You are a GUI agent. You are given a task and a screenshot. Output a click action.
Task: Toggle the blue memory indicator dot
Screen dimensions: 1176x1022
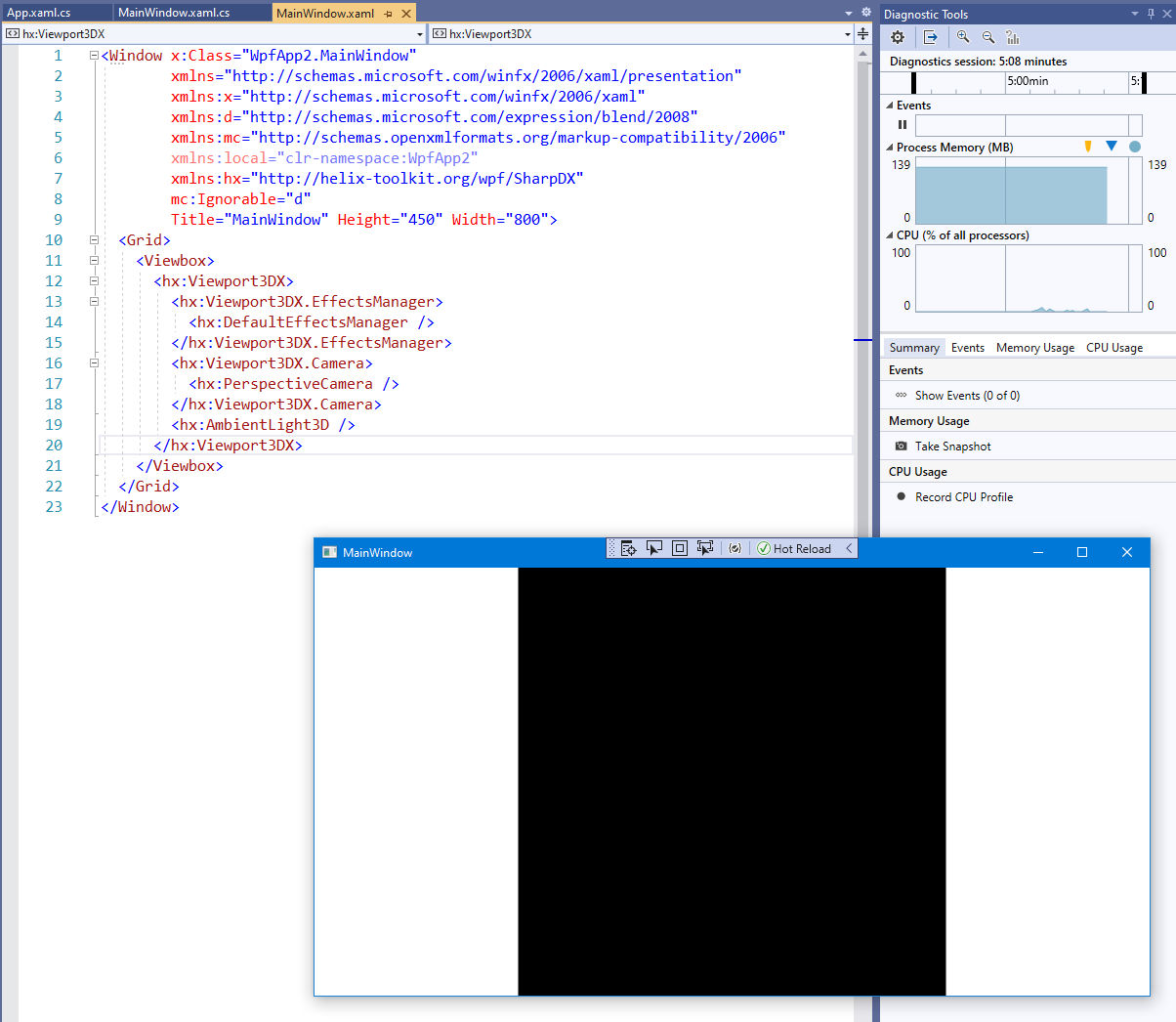tap(1134, 147)
